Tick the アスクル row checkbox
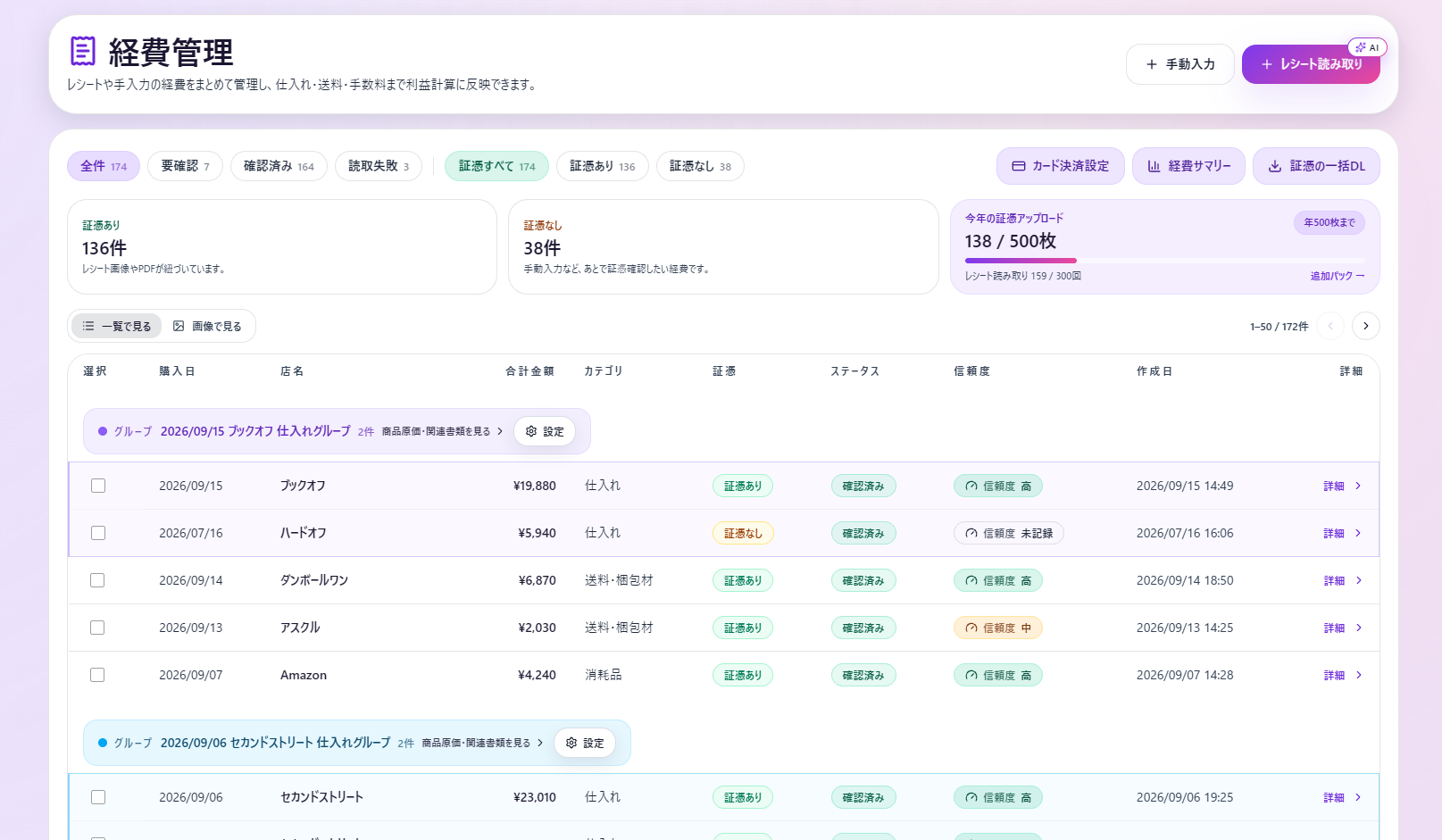The image size is (1442, 840). tap(98, 628)
